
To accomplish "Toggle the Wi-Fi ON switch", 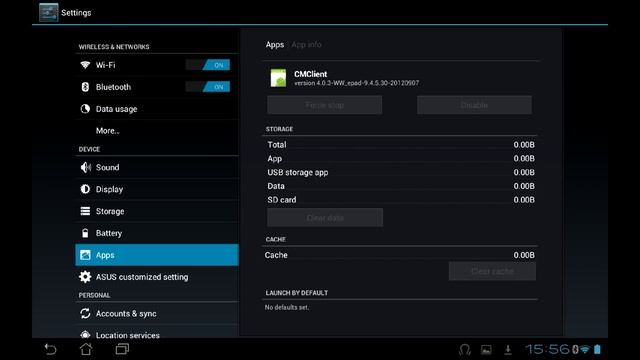I will click(208, 65).
